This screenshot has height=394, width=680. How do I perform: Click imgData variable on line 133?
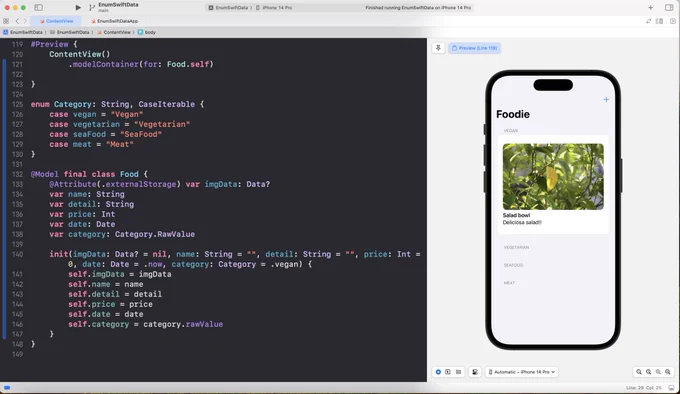221,184
